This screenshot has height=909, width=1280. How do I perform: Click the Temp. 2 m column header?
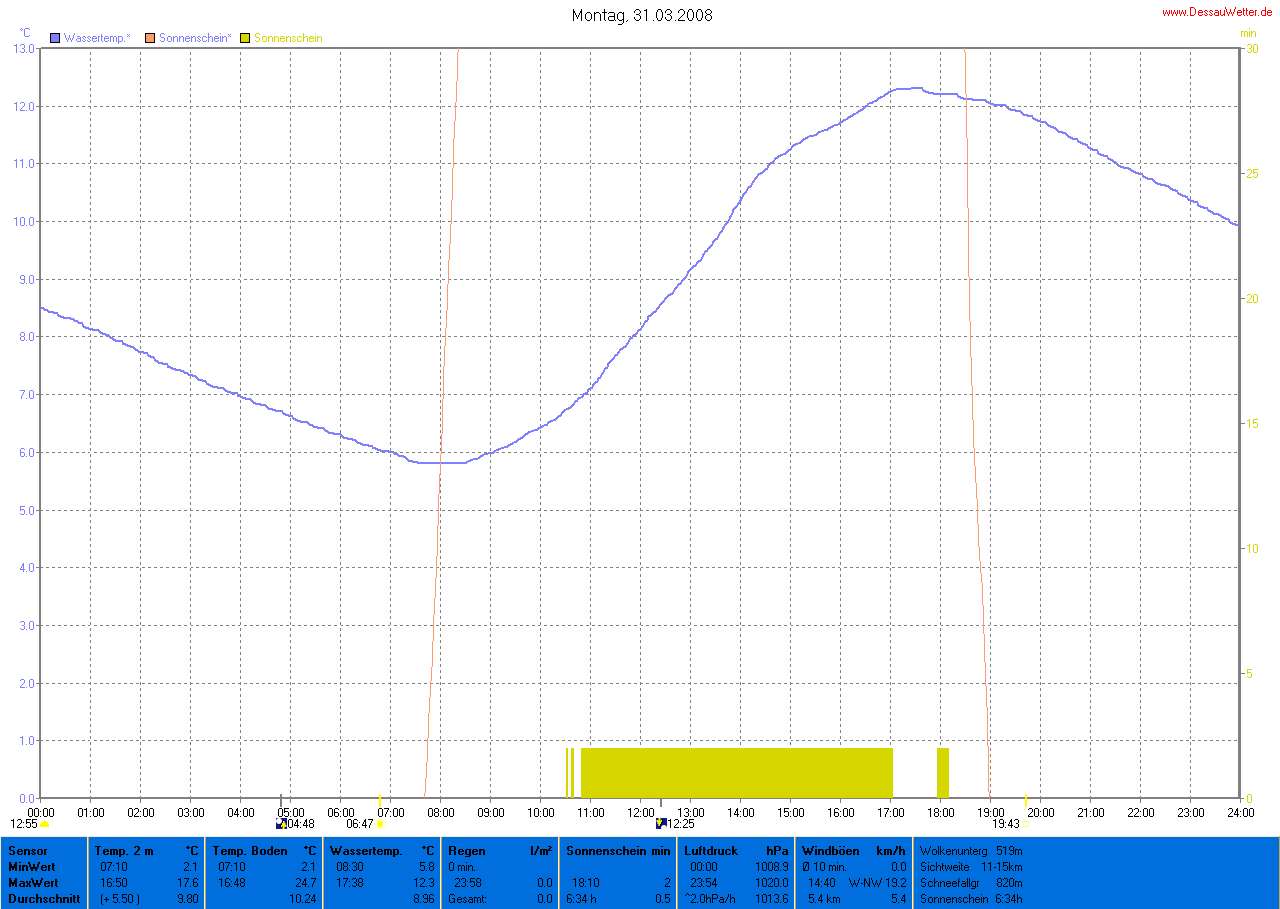[x=146, y=850]
